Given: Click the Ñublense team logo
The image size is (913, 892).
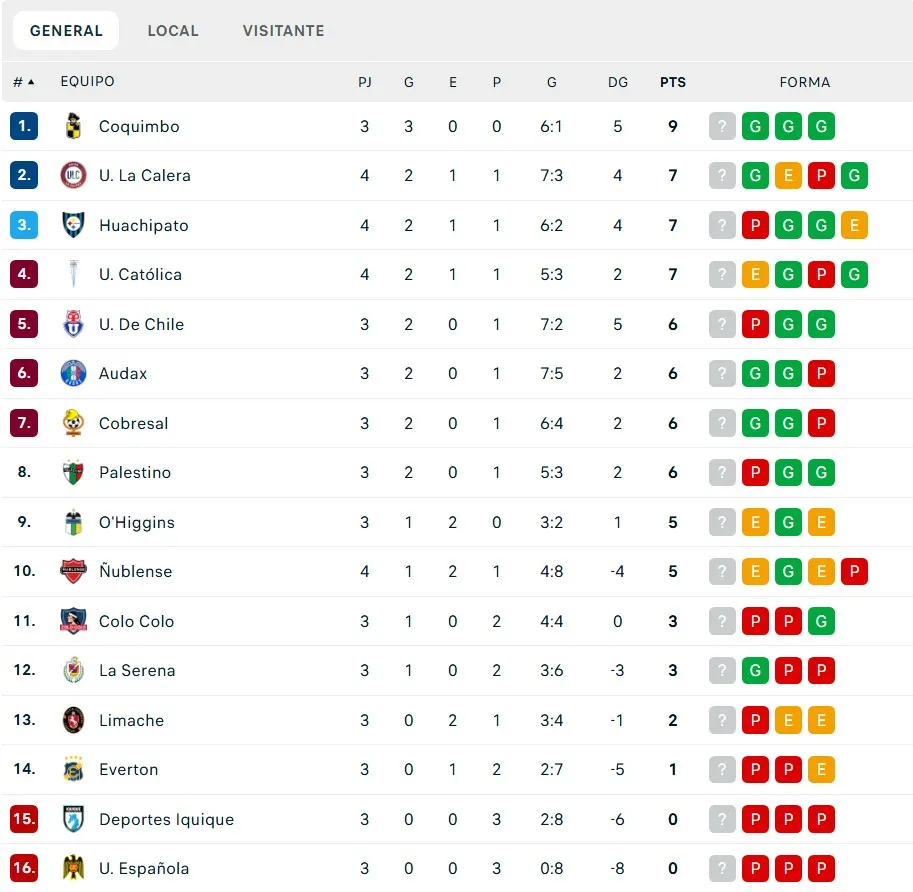Looking at the screenshot, I should click(x=73, y=571).
